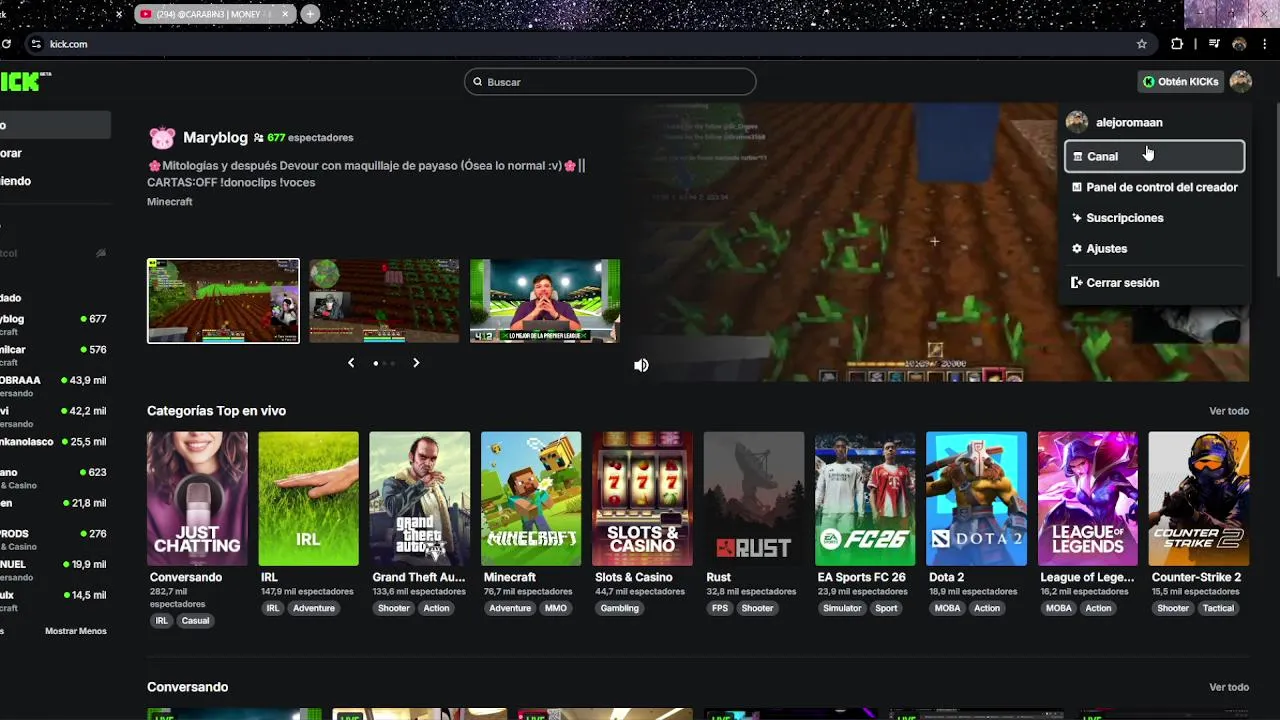The height and width of the screenshot is (720, 1280).
Task: Select the second carousel stream thumbnail
Action: click(384, 301)
